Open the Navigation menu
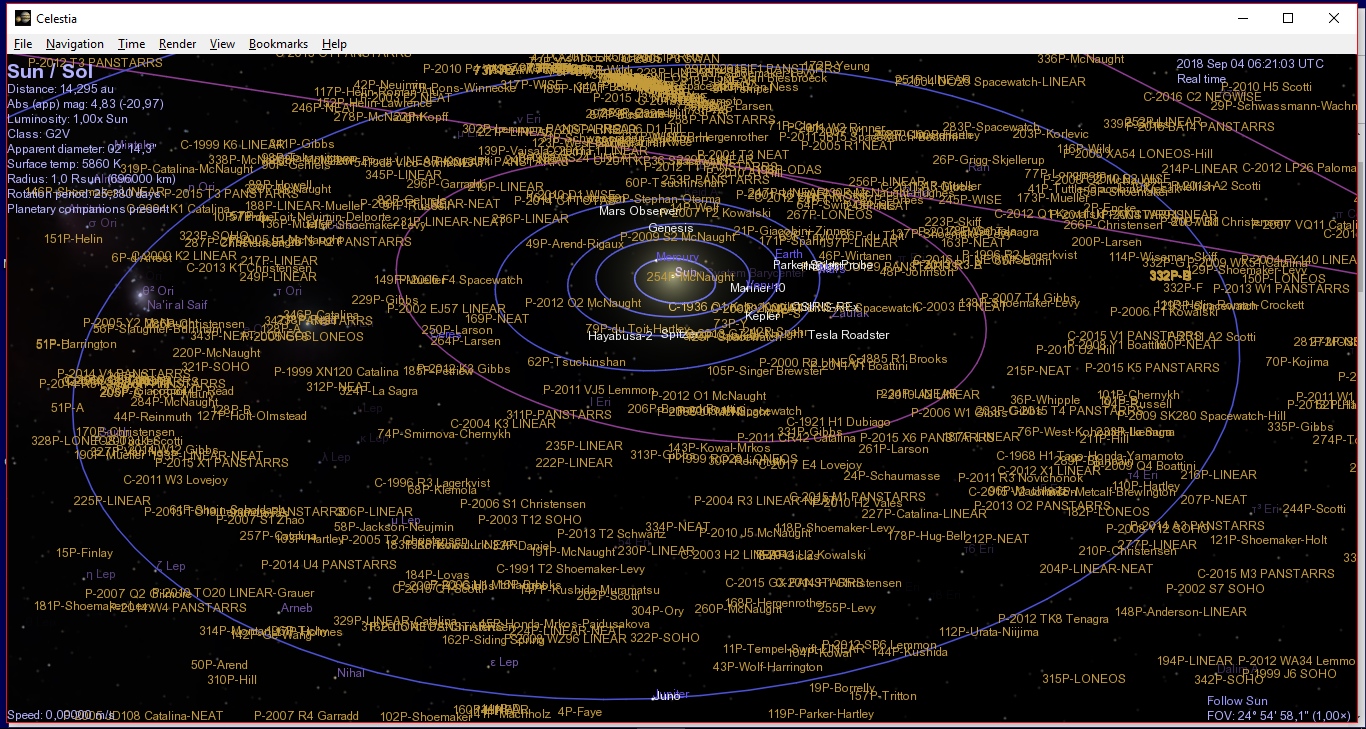This screenshot has height=729, width=1366. [x=75, y=44]
